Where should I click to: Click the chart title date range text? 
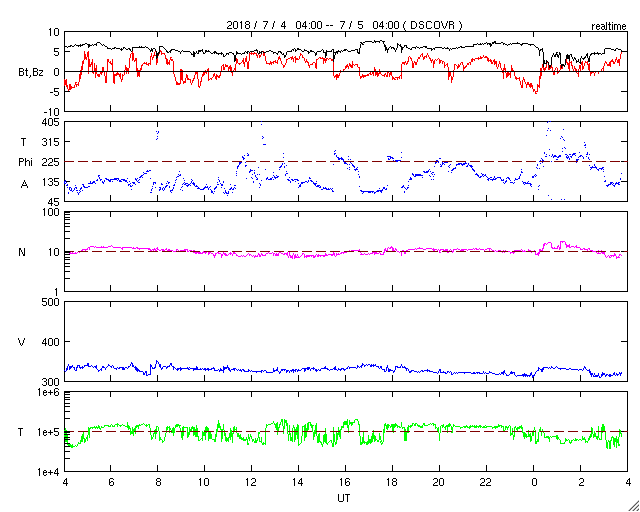[344, 25]
